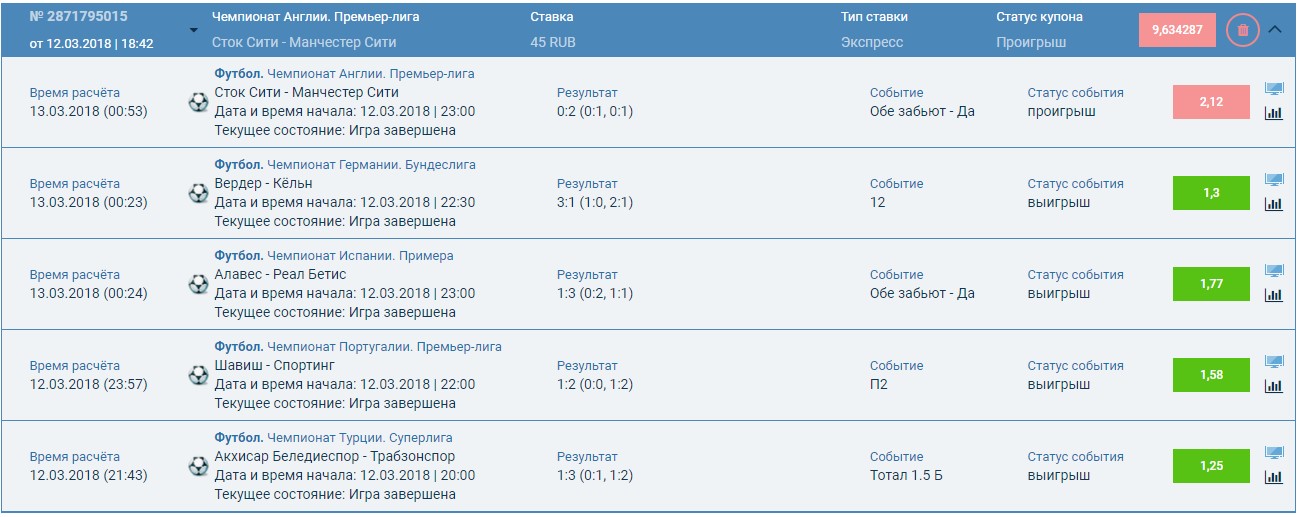Open the broadcast monitor icon for Сток Сити match
1299x517 pixels.
(1274, 89)
